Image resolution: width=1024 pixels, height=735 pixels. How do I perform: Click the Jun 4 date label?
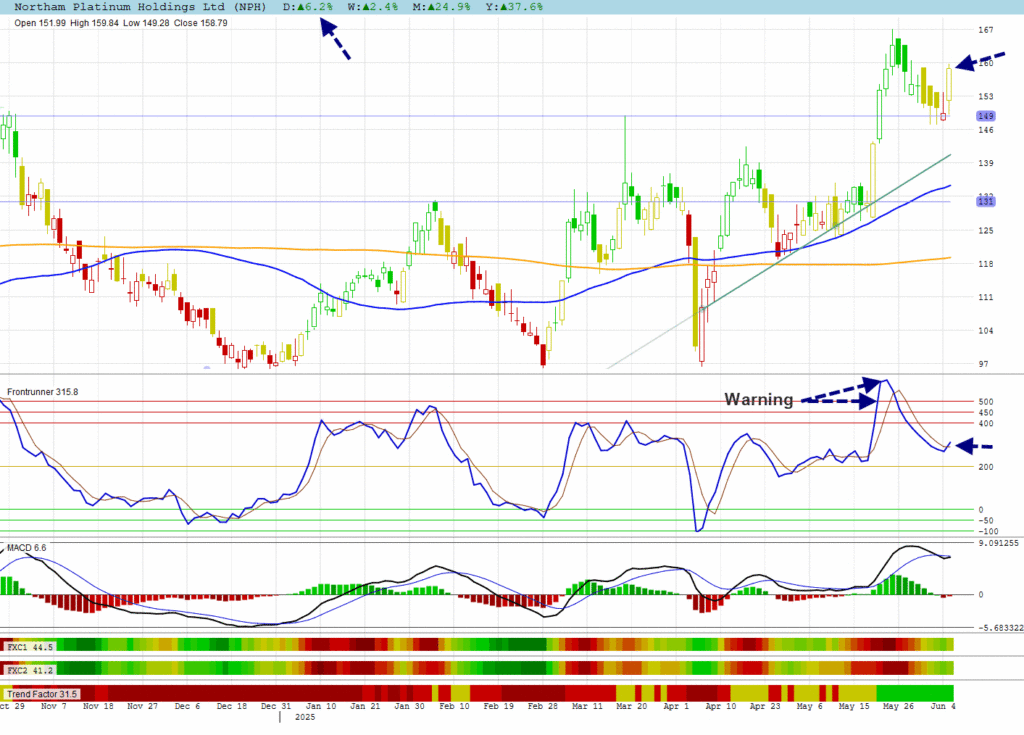tap(942, 706)
